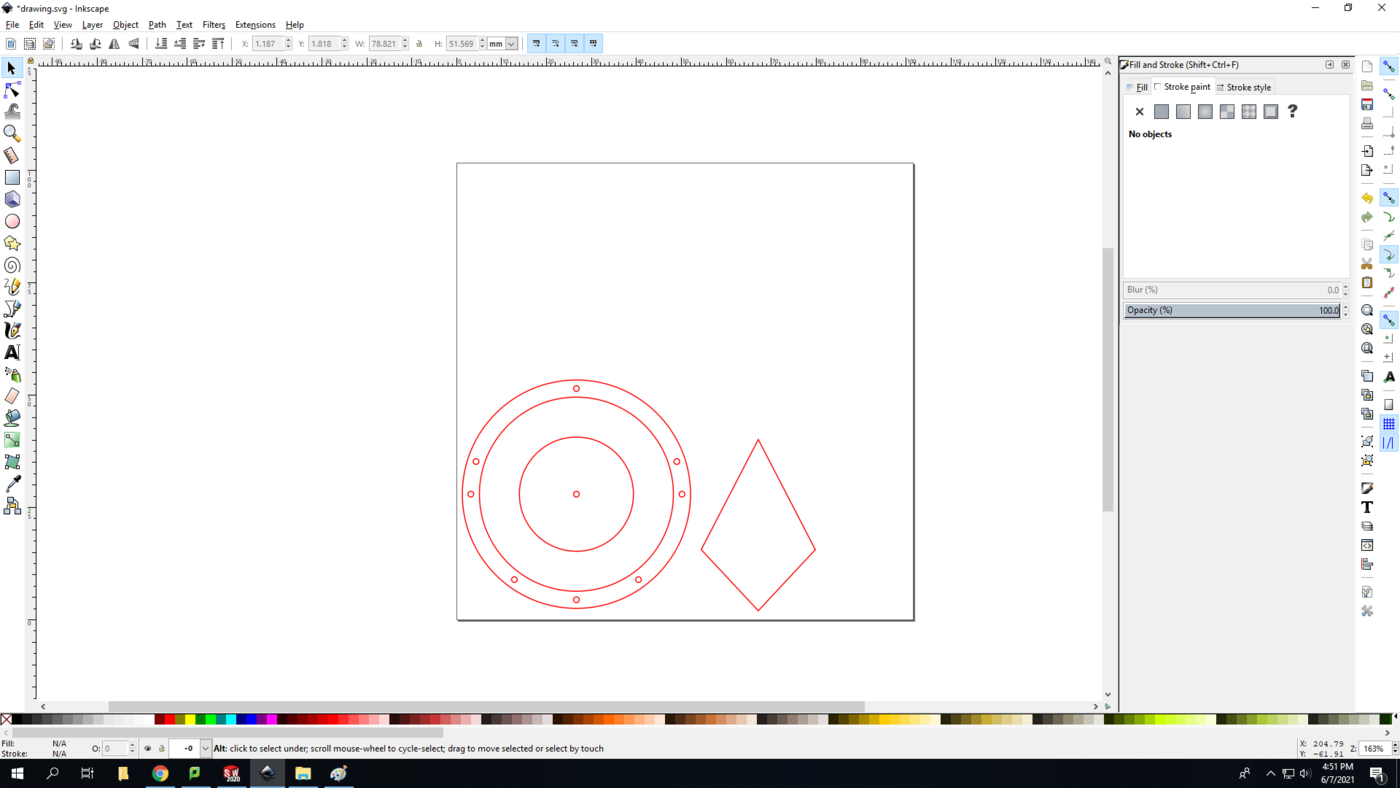
Task: Toggle snap to guides button
Action: tap(1389, 443)
